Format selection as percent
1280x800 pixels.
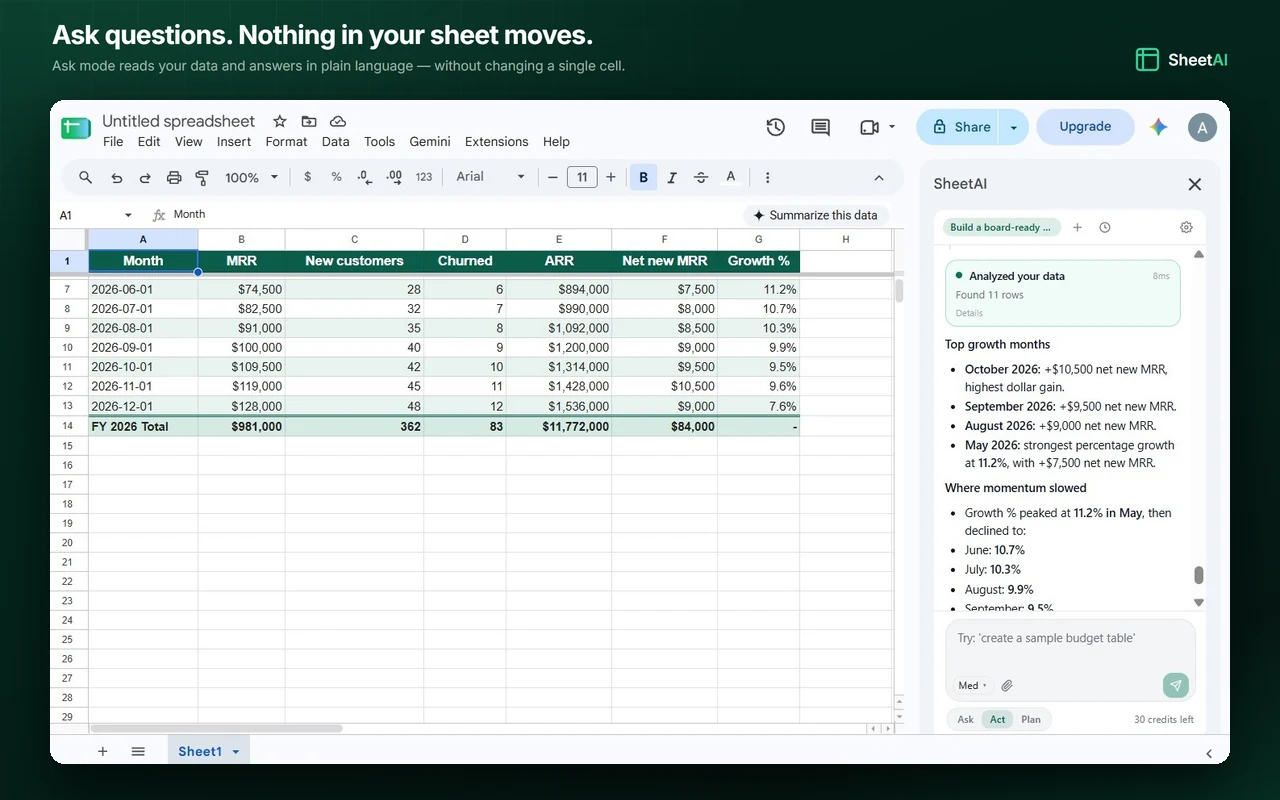336,177
